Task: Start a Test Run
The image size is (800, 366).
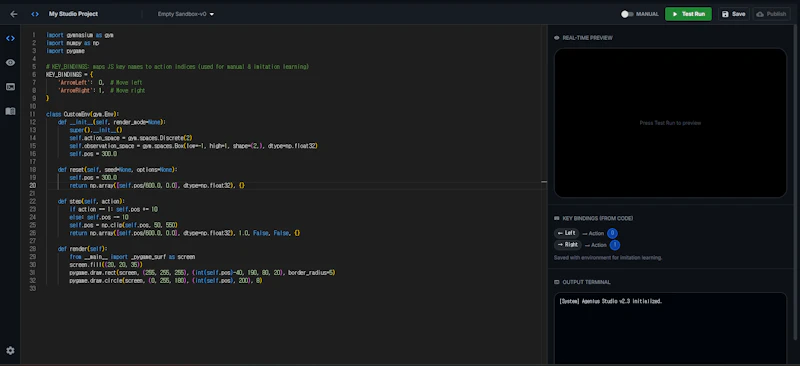Action: (688, 14)
